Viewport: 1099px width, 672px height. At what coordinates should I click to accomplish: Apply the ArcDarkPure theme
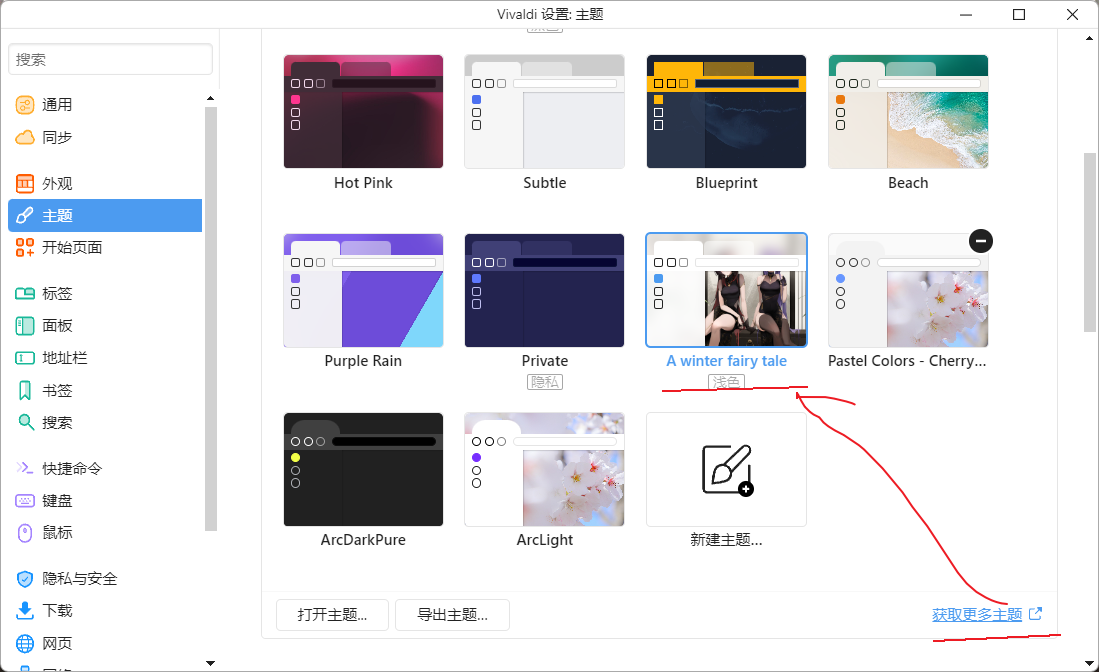click(x=363, y=469)
